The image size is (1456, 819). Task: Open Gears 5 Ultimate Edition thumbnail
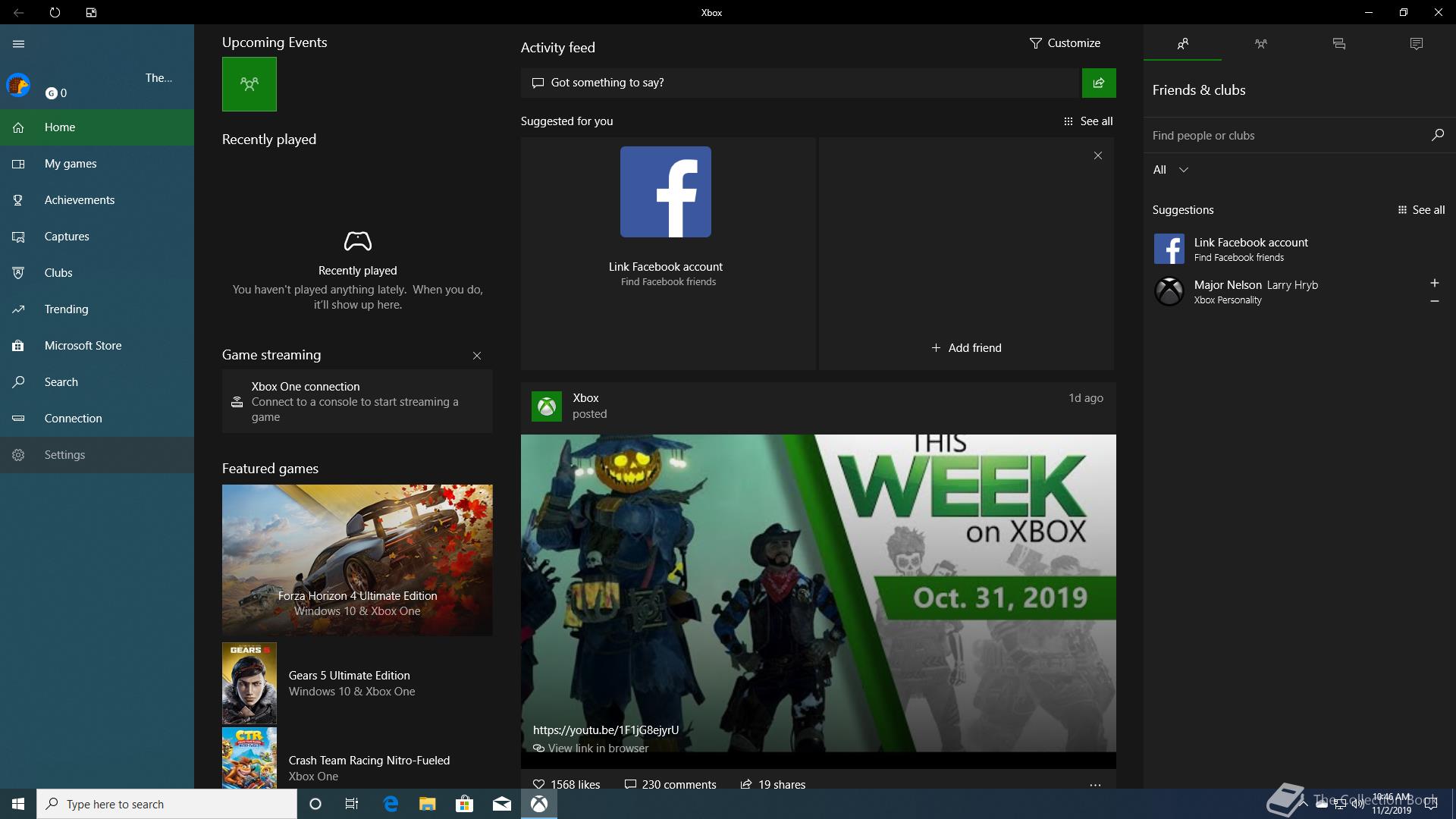pos(249,683)
